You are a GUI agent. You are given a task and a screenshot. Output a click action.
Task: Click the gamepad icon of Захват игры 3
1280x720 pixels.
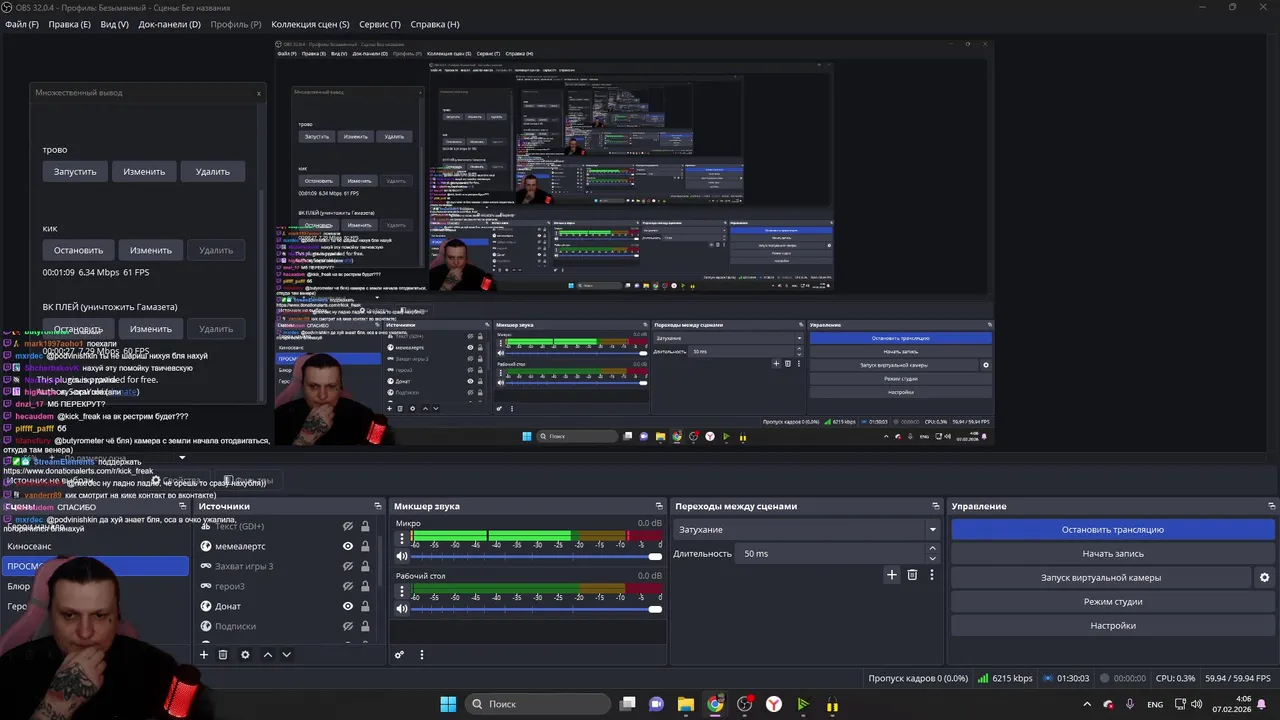(206, 566)
